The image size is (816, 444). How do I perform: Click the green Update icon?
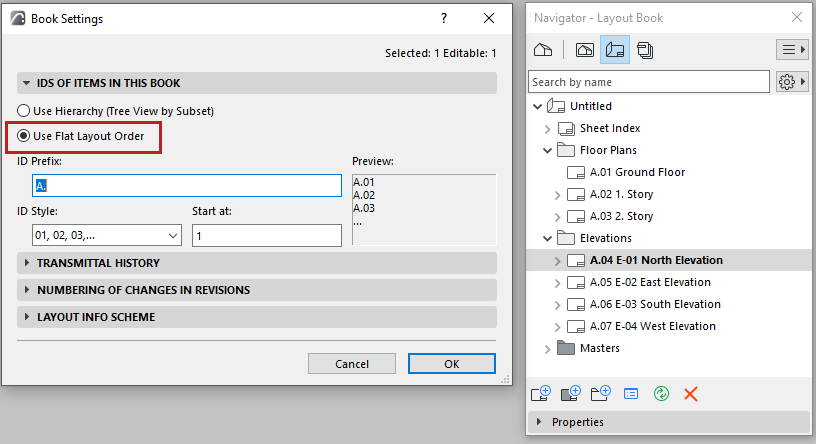[x=661, y=393]
